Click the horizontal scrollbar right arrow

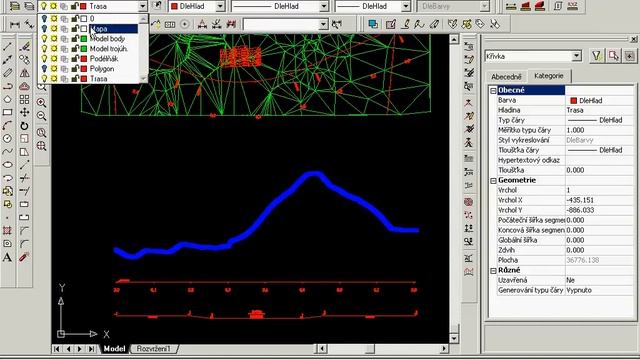pyautogui.click(x=444, y=349)
